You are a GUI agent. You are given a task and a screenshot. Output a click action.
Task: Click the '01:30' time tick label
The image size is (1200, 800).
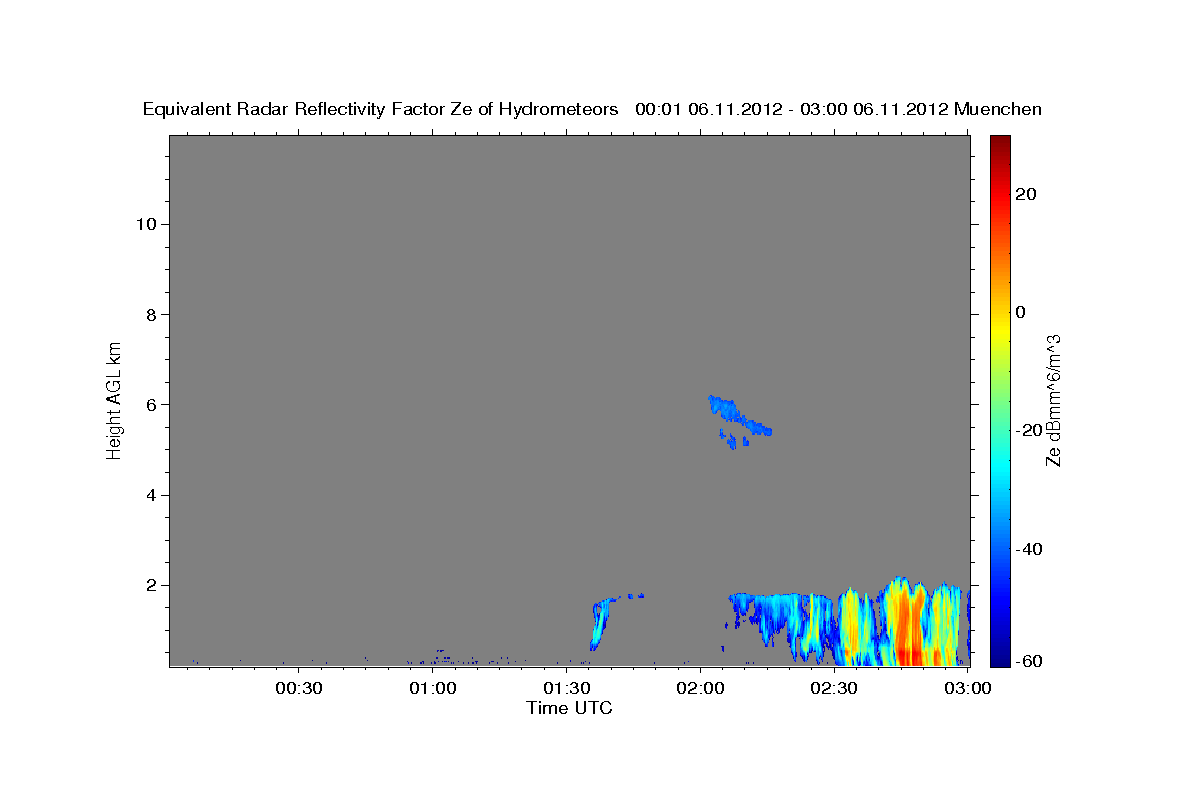click(x=567, y=688)
